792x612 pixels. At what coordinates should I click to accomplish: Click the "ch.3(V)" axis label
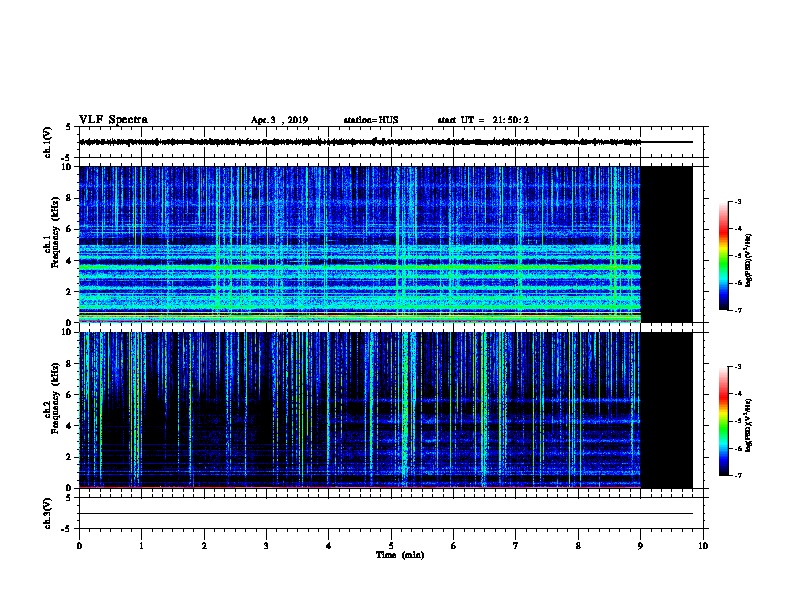(48, 513)
